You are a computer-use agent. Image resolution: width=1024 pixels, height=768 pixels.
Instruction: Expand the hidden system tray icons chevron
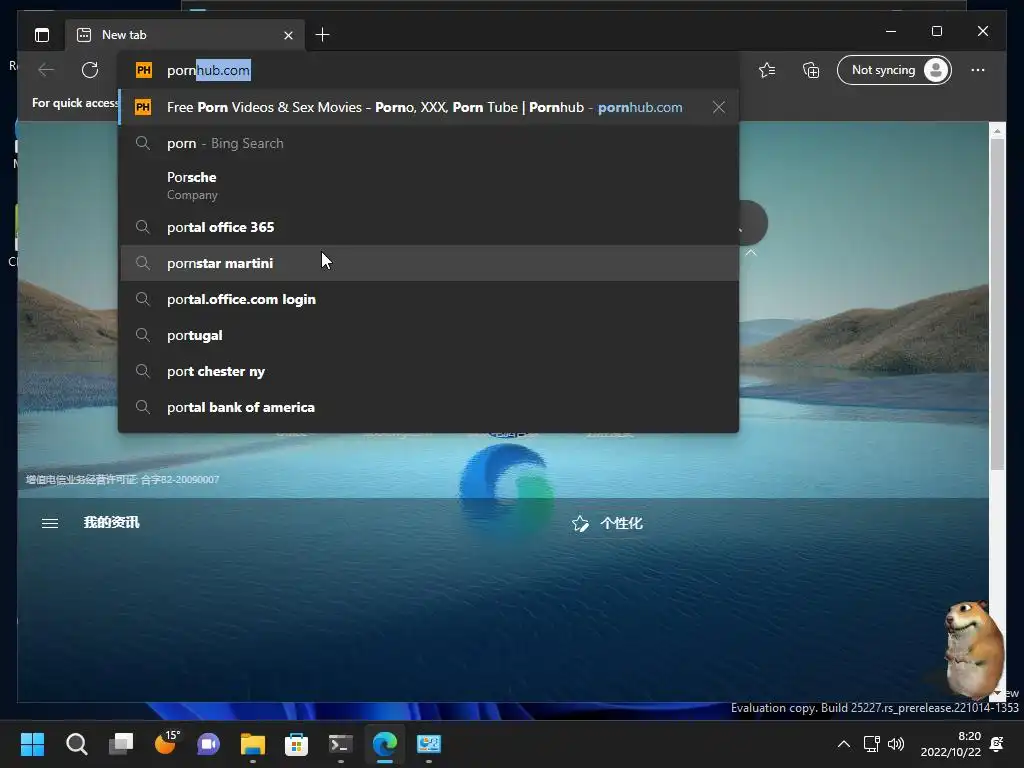844,744
